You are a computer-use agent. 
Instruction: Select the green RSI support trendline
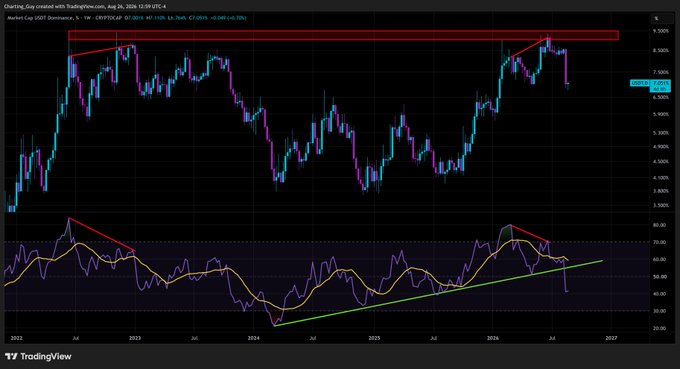438,293
